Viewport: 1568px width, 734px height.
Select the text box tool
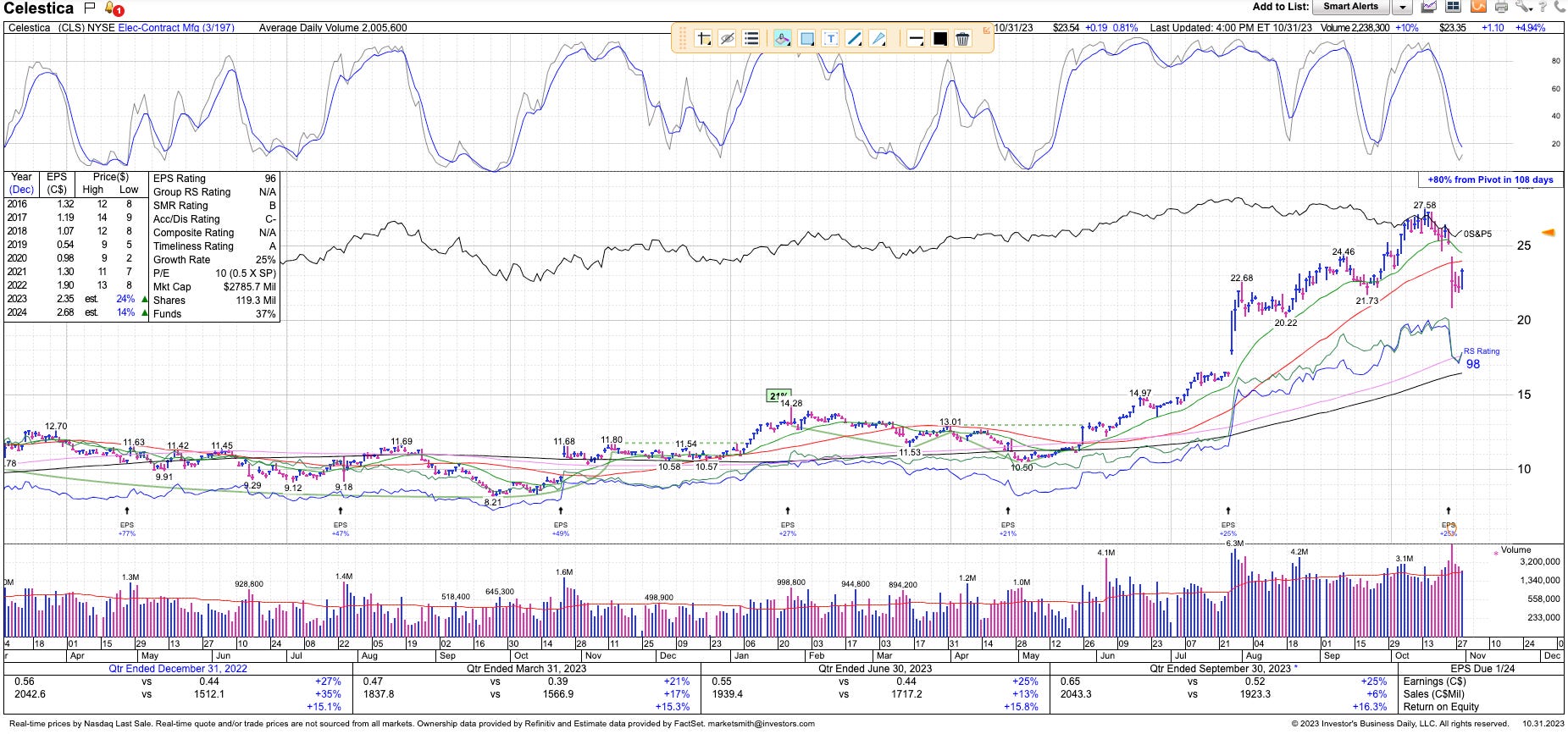pos(831,39)
